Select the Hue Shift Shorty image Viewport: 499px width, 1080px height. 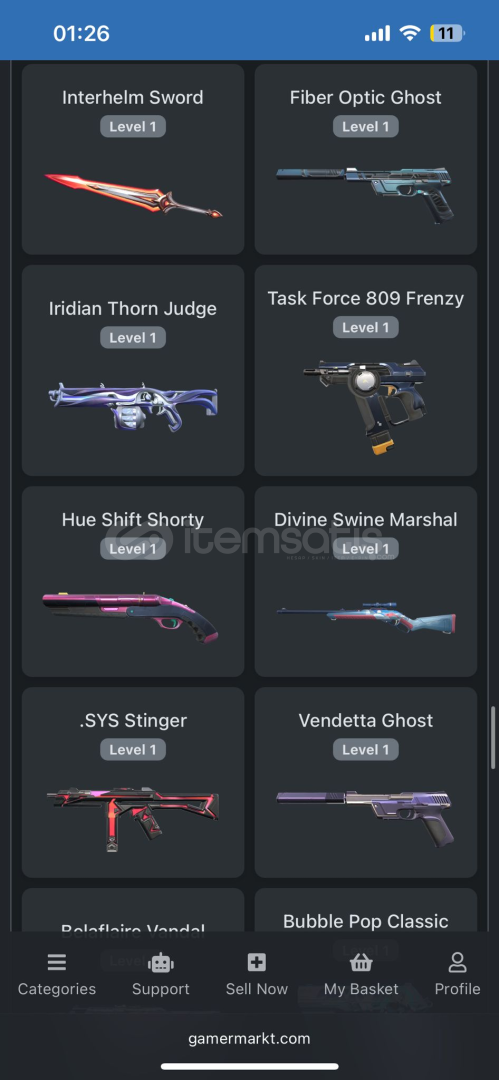click(130, 615)
